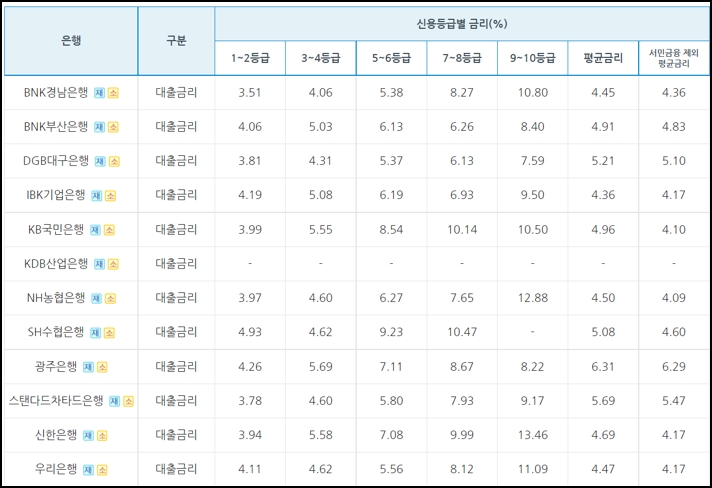
Task: Click the 서민금융 제외 평균금리 header
Action: tap(674, 58)
